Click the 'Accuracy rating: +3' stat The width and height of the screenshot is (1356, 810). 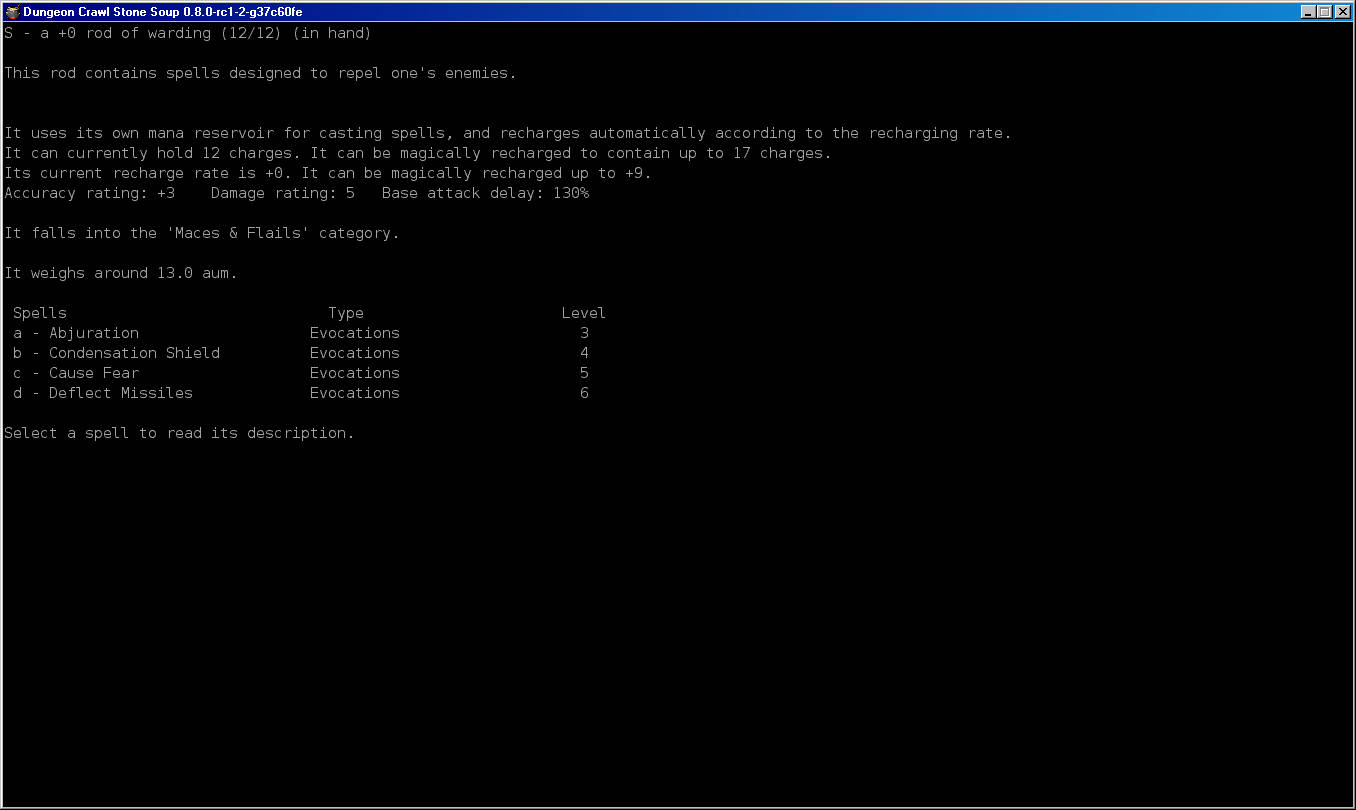[x=89, y=193]
